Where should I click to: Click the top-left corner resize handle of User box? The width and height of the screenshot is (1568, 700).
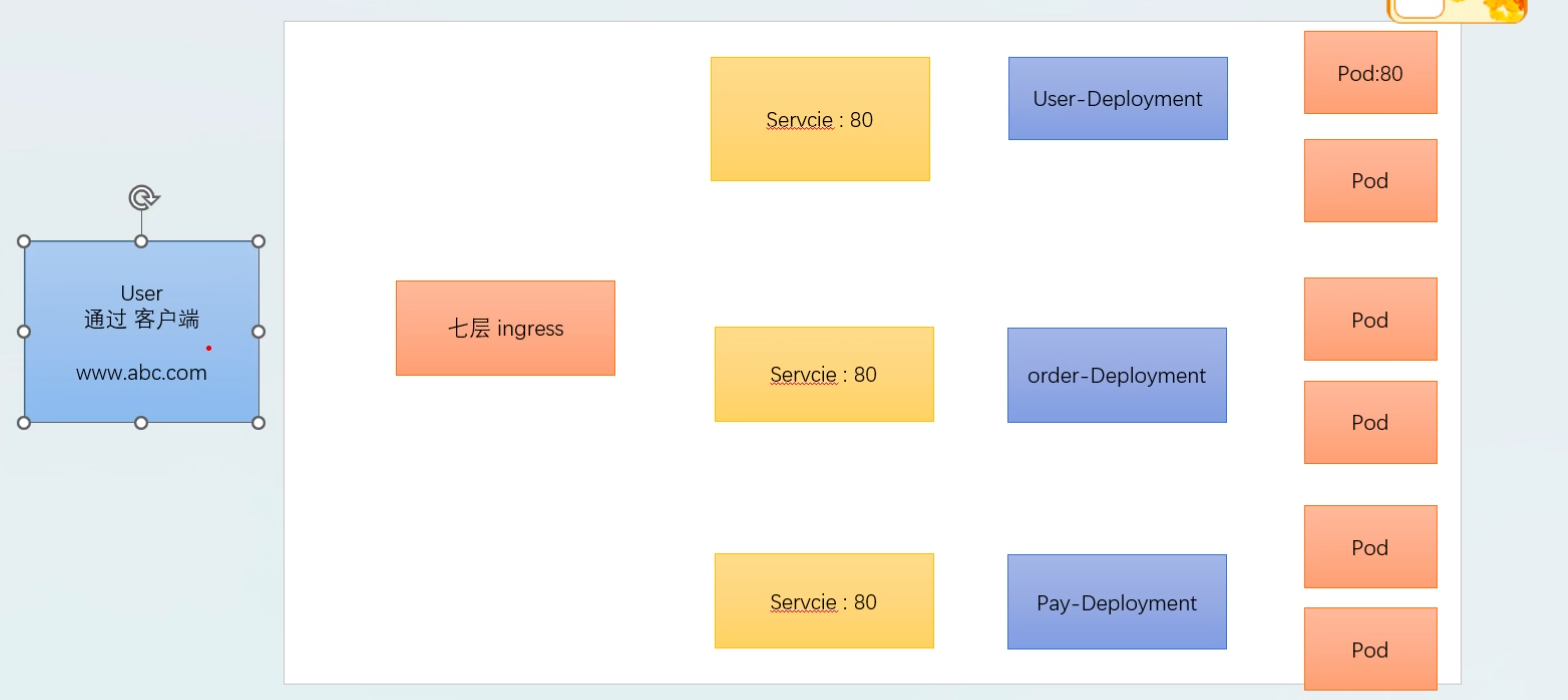24,241
